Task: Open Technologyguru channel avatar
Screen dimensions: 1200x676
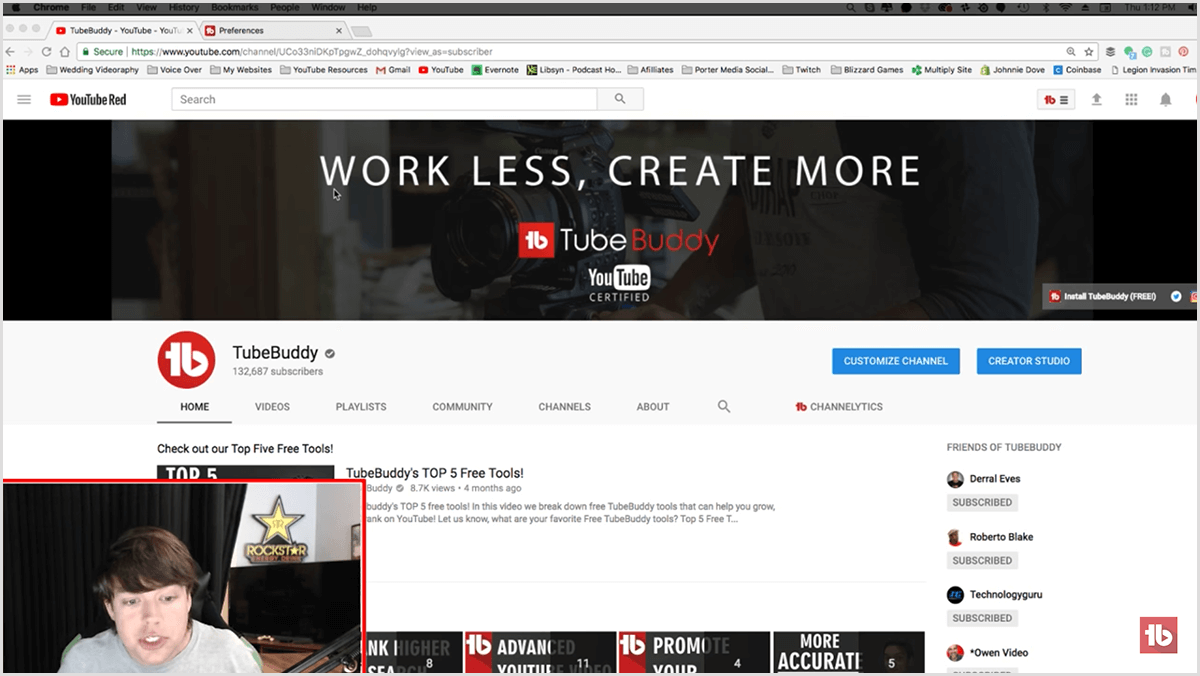Action: coord(955,595)
